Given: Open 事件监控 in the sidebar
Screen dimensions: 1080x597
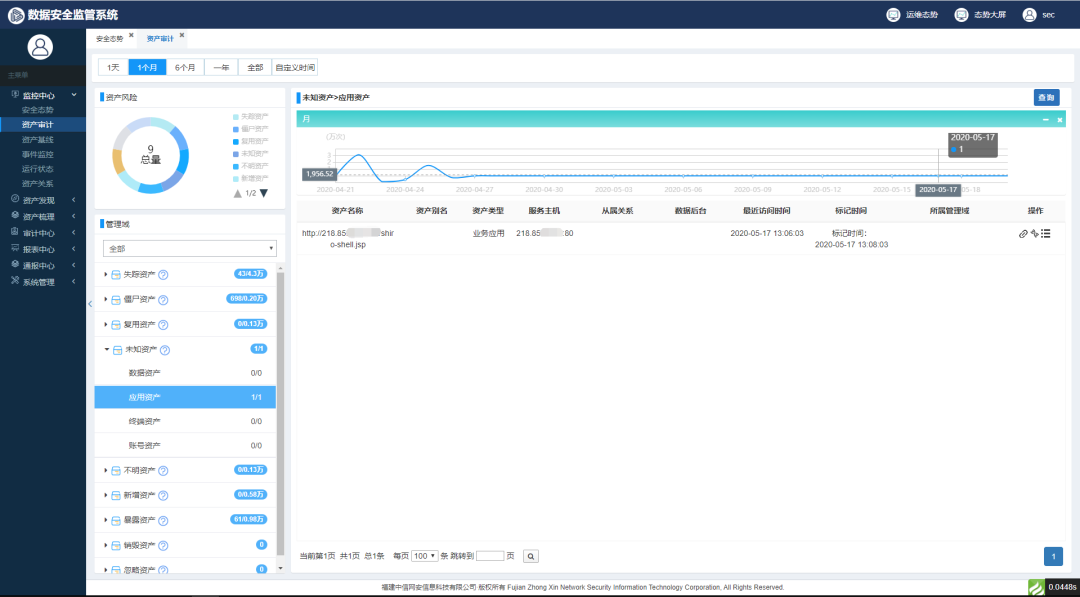Looking at the screenshot, I should click(x=37, y=155).
